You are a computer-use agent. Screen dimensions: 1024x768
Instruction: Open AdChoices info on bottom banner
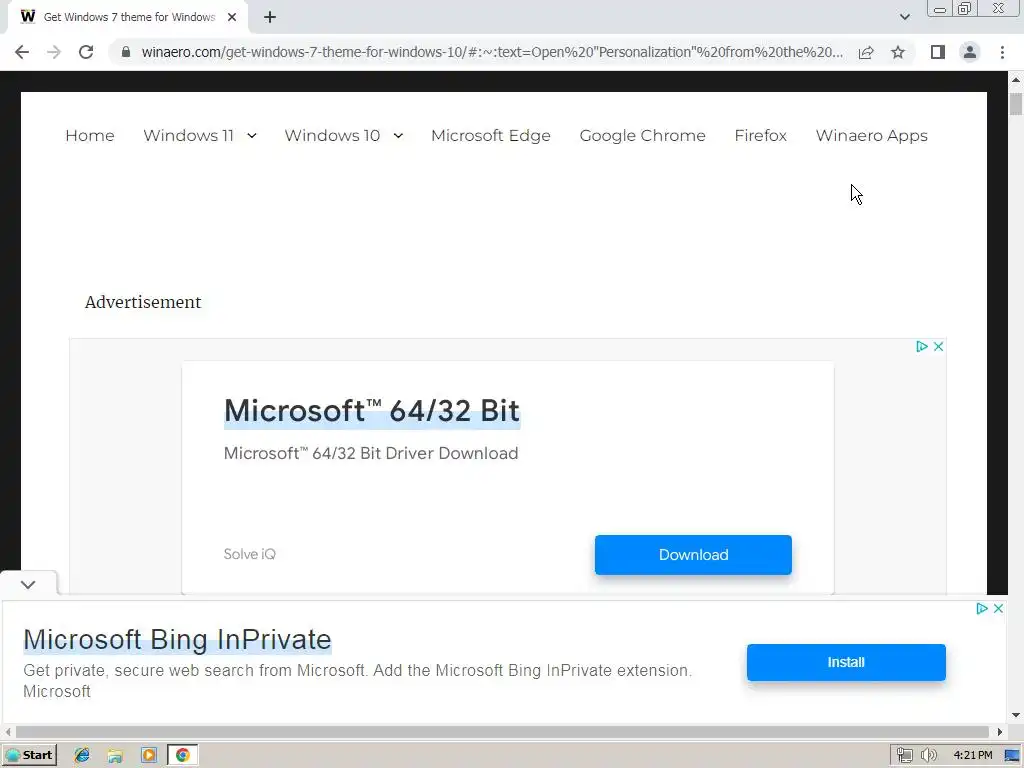982,609
